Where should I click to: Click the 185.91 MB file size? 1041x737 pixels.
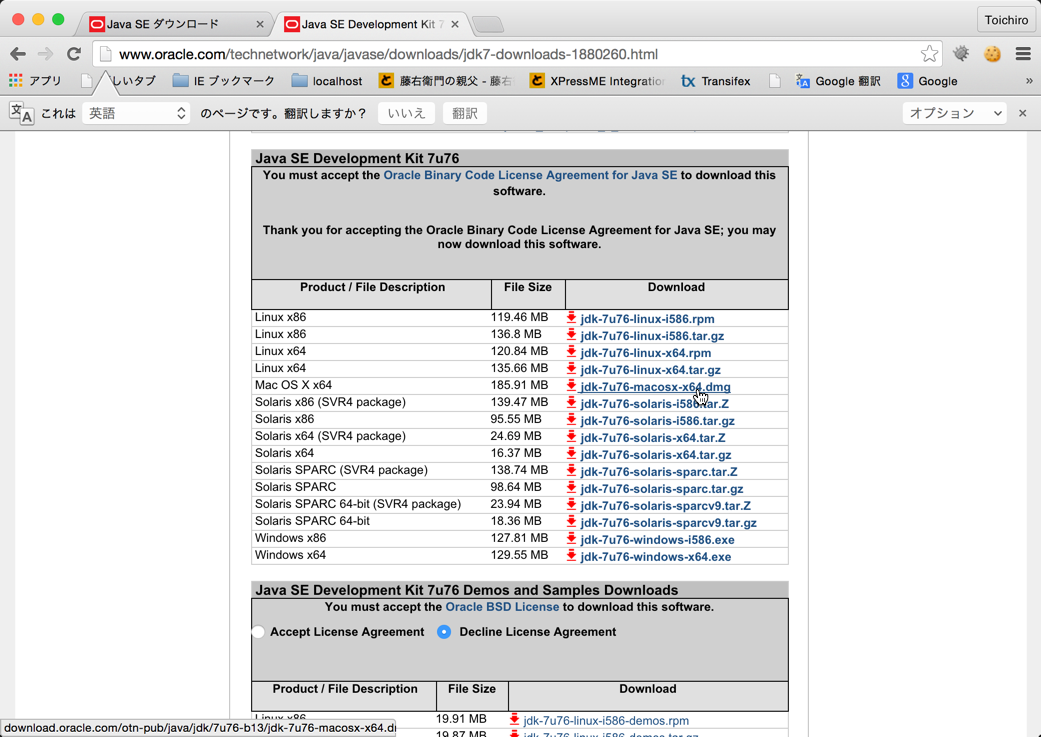[519, 385]
